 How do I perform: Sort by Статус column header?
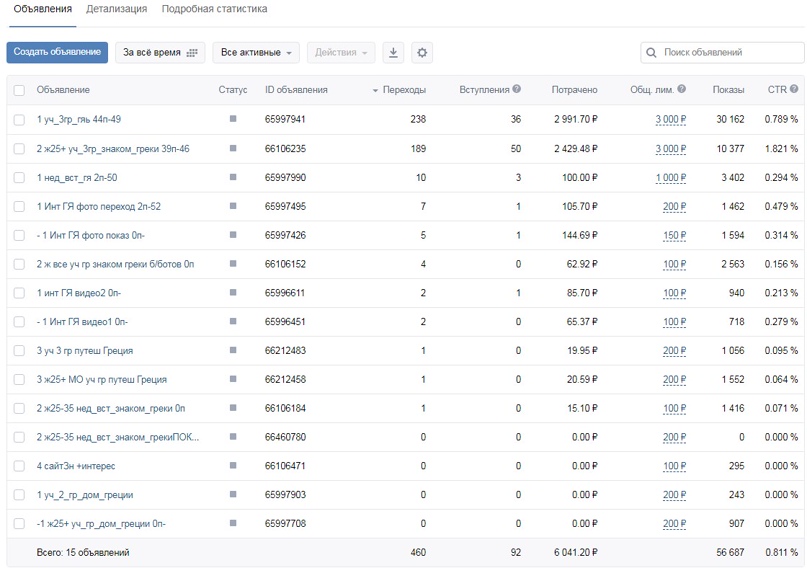(233, 90)
